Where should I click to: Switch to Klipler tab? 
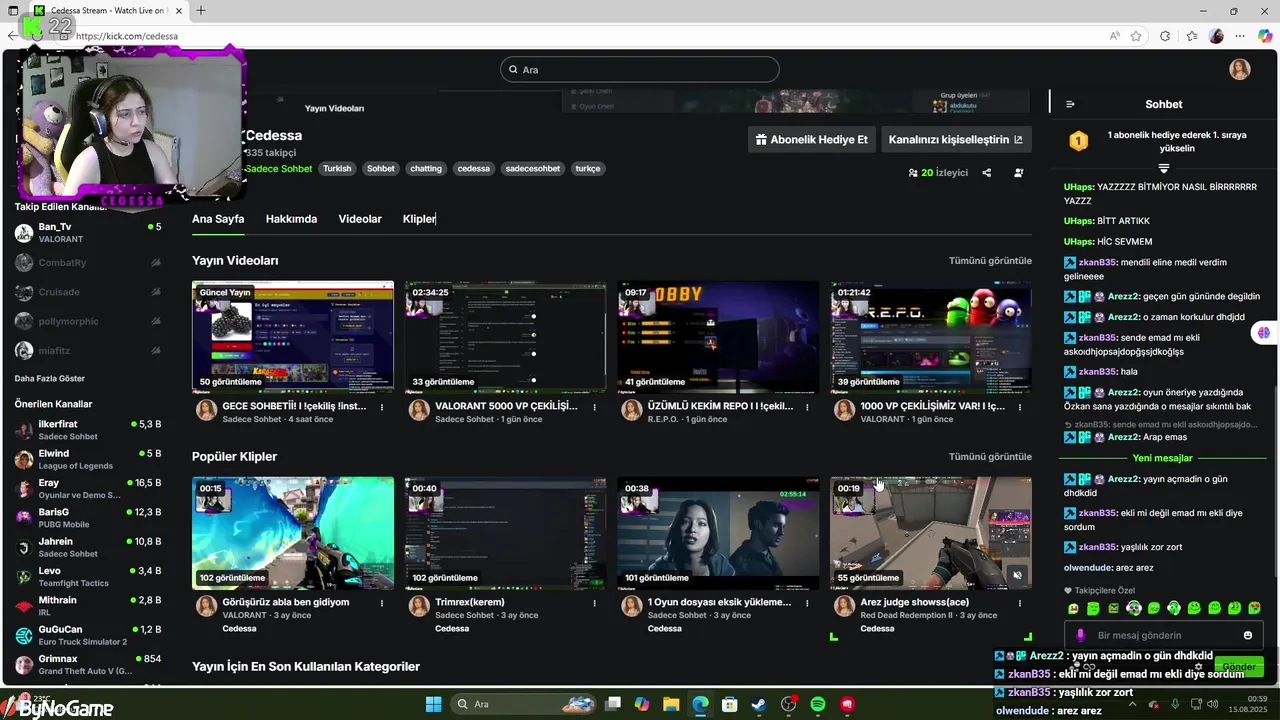coord(419,219)
